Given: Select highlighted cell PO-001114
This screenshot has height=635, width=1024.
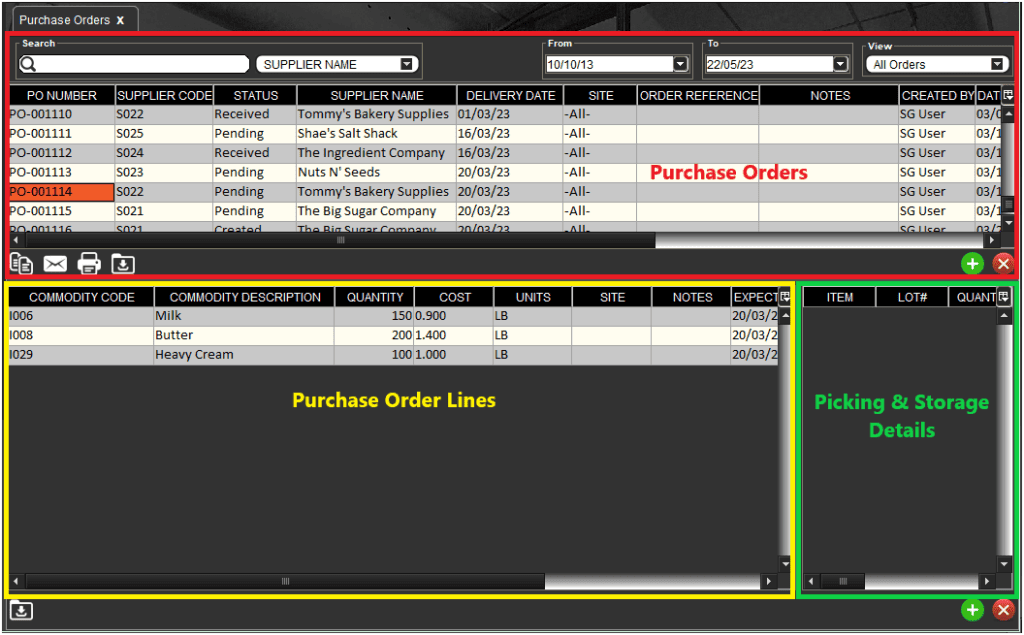Looking at the screenshot, I should [x=61, y=192].
